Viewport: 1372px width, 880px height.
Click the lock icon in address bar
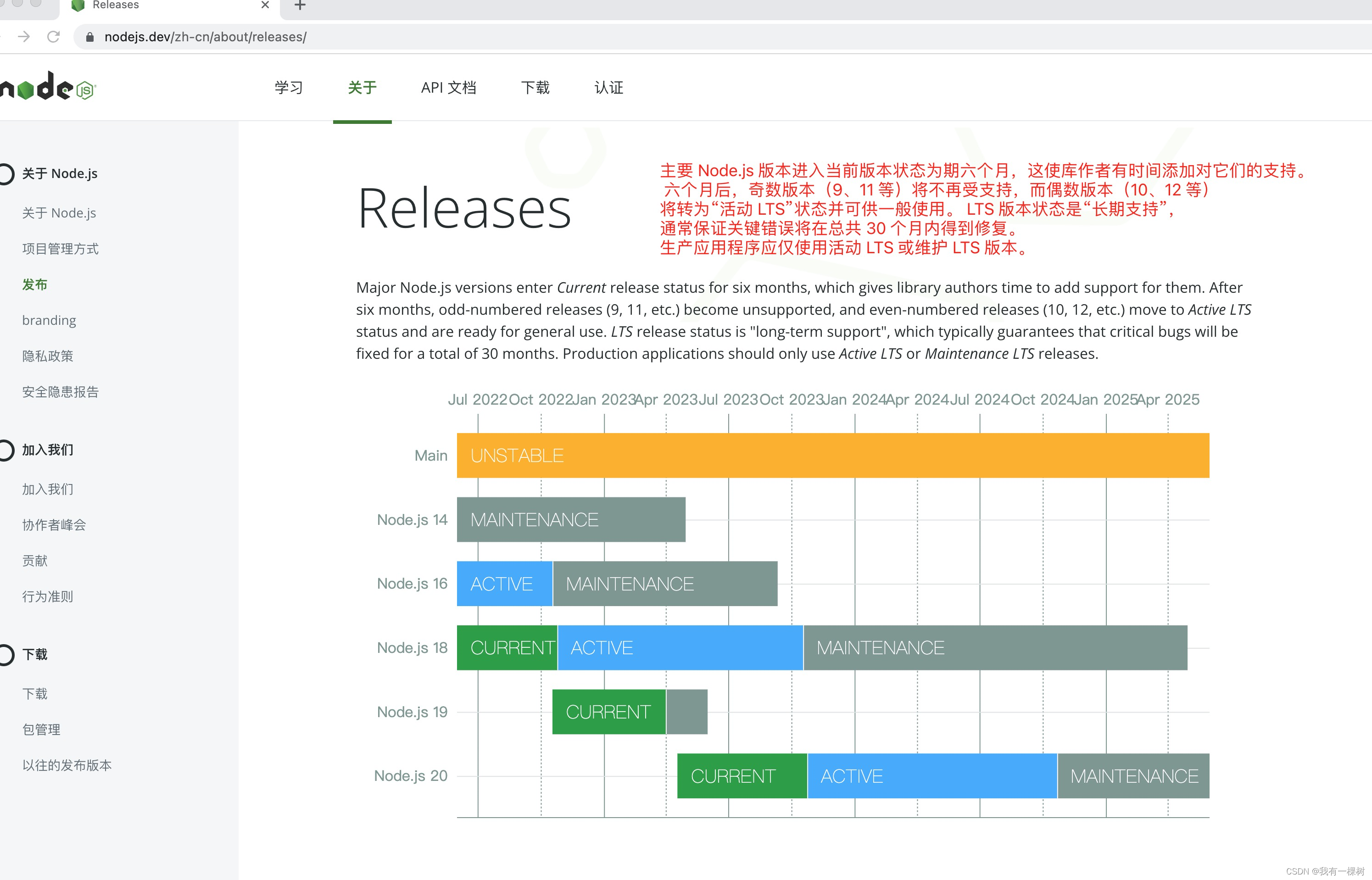[x=90, y=37]
